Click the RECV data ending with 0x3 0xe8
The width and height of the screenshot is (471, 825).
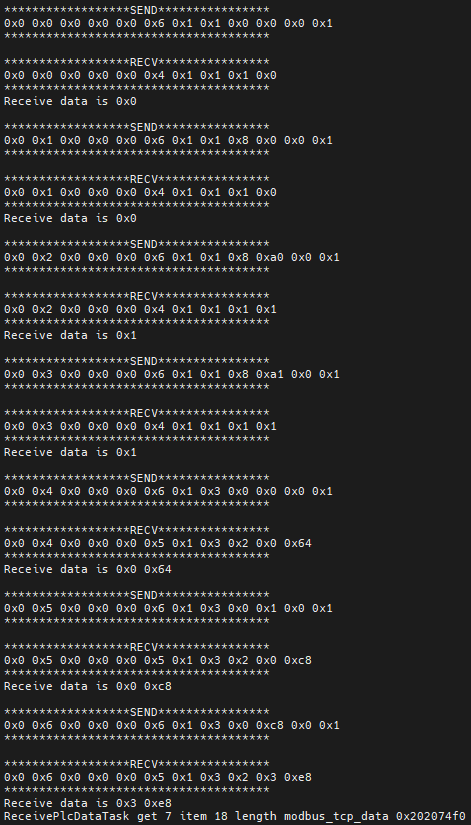pos(158,777)
